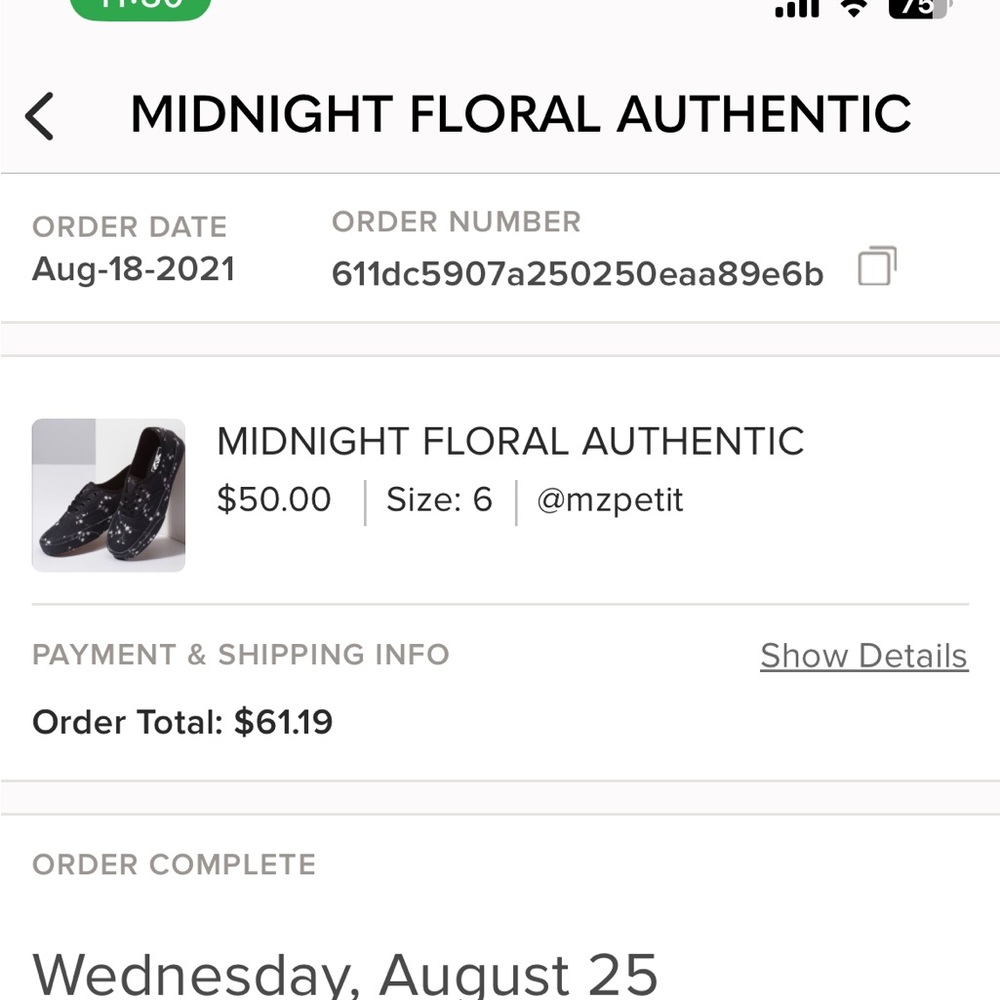Image resolution: width=1000 pixels, height=1000 pixels.
Task: Click the ORDER COMPLETE status heading
Action: 174,864
